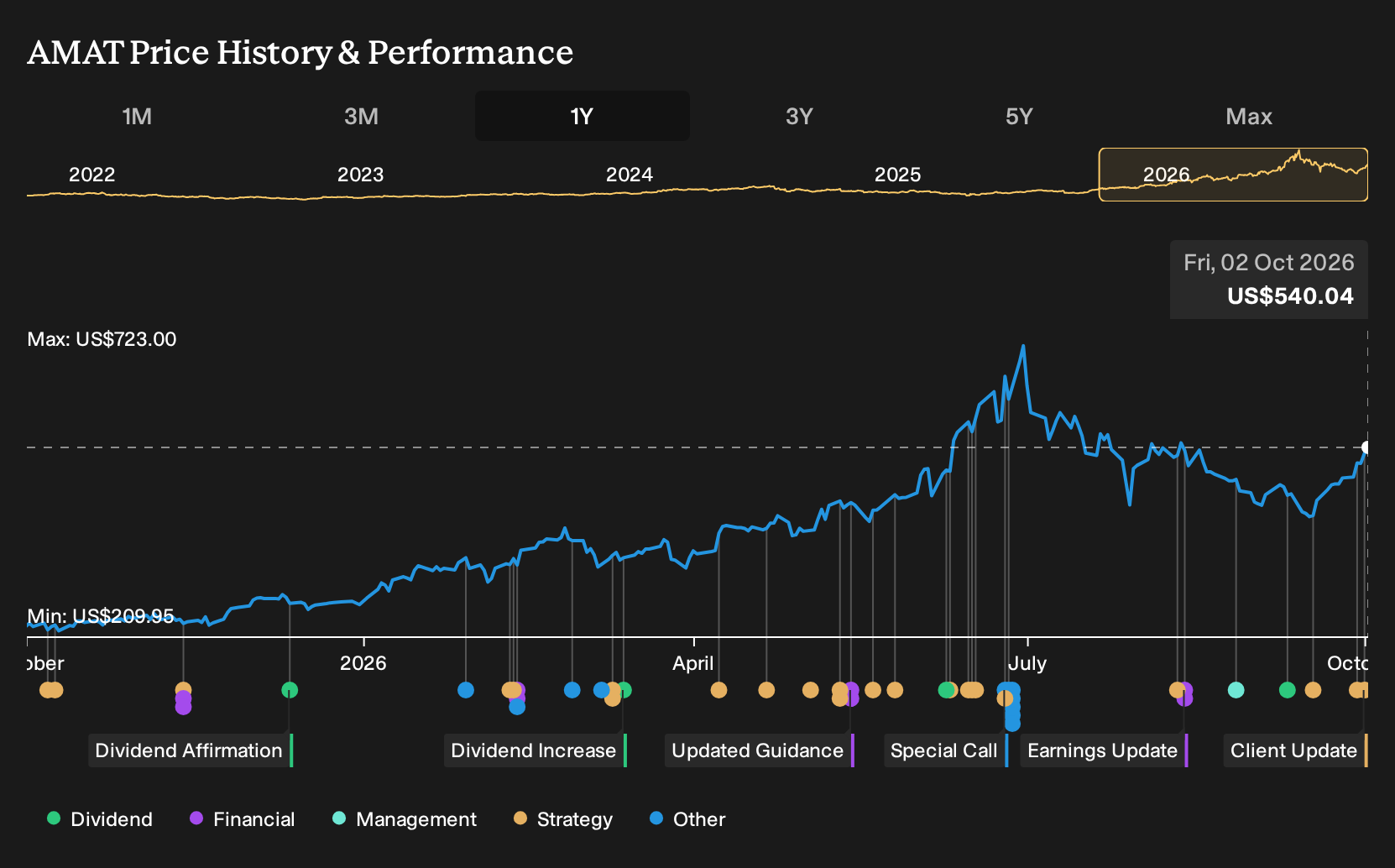This screenshot has height=868, width=1395.
Task: Open the Special Call event label
Action: [x=946, y=750]
